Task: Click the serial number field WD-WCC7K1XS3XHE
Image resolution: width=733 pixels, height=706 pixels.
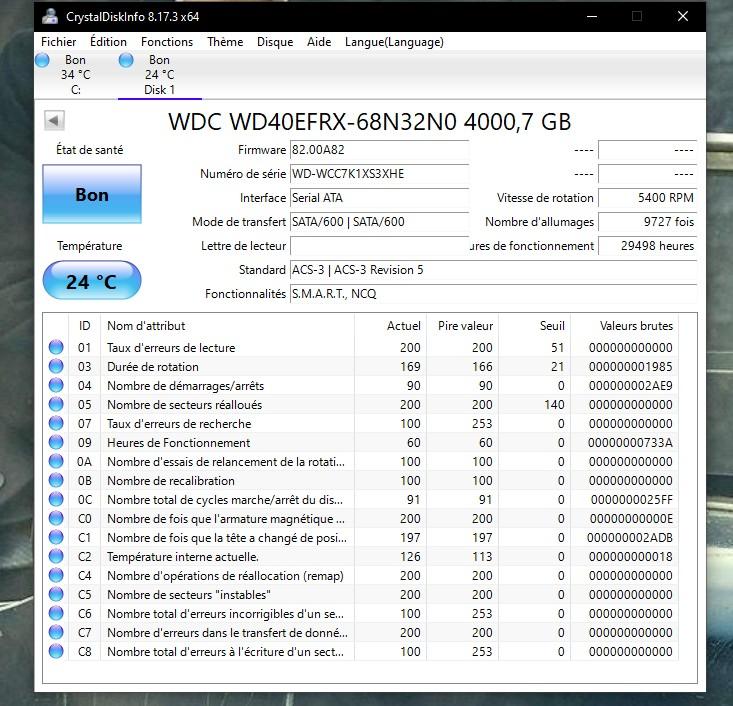Action: [x=379, y=174]
